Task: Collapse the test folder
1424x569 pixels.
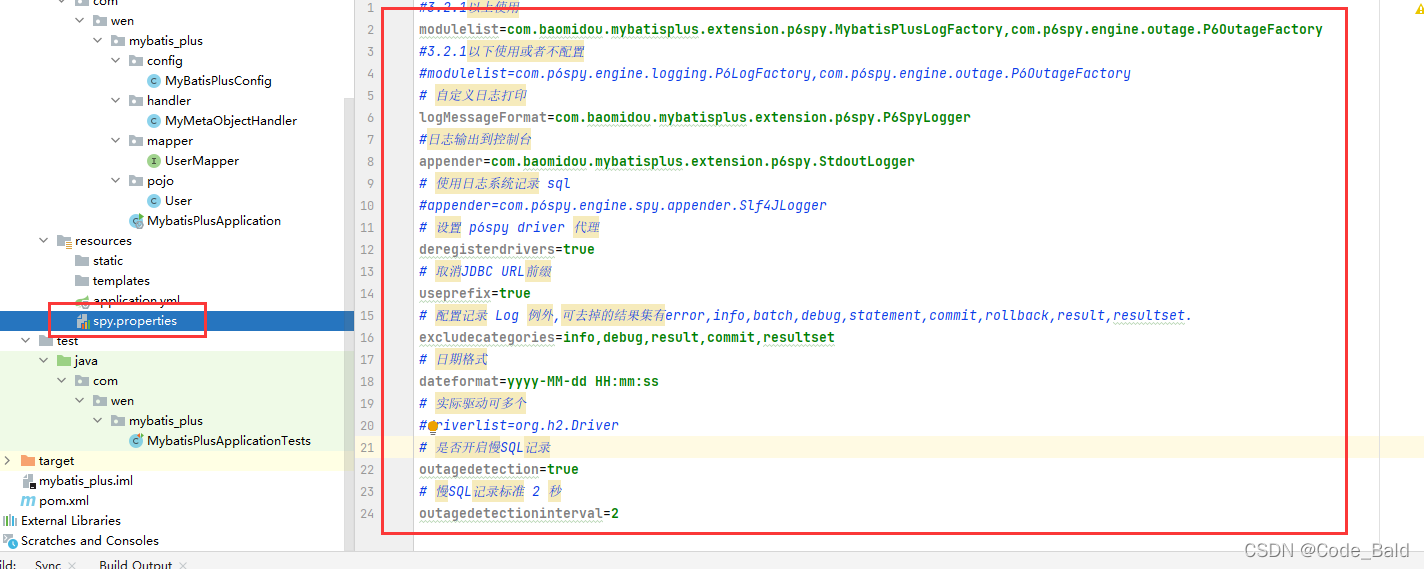Action: tap(26, 341)
